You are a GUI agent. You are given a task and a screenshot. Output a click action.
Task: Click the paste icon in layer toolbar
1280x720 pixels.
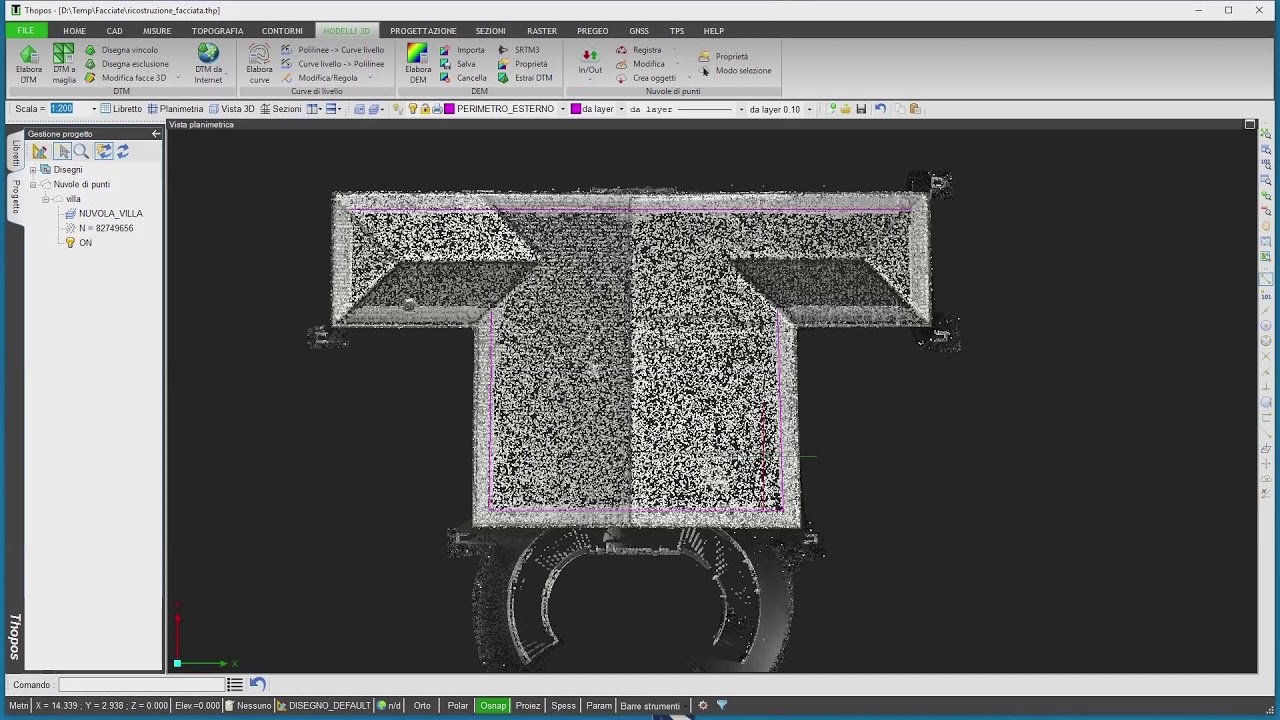tap(914, 109)
